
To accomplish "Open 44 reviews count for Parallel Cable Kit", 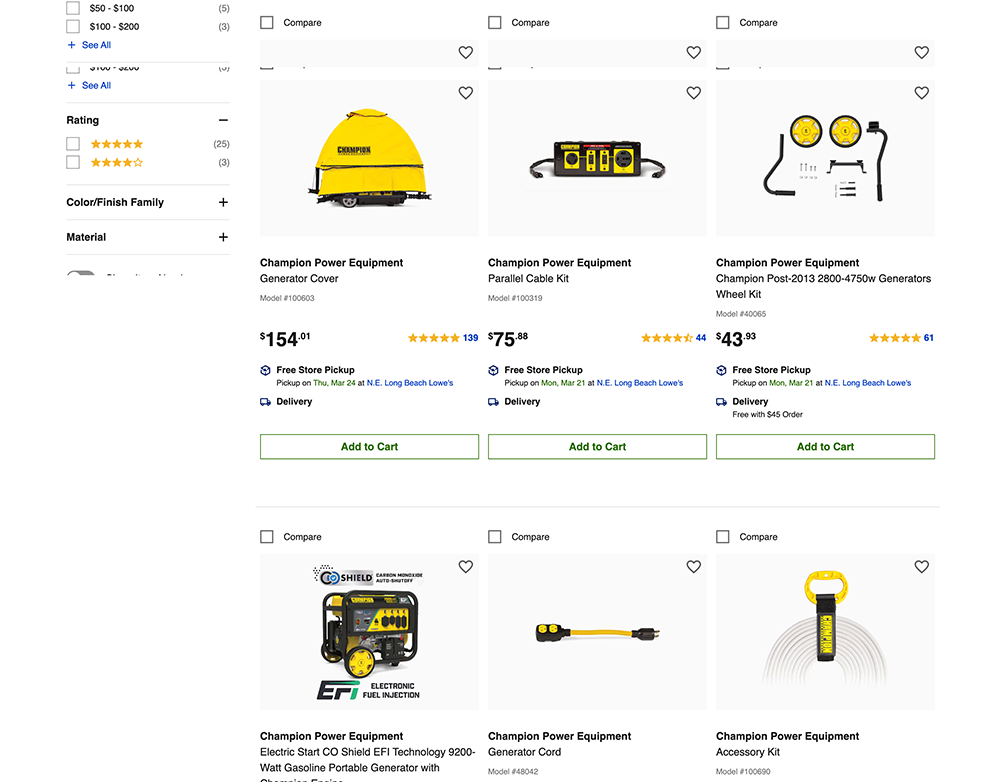I will (x=701, y=338).
